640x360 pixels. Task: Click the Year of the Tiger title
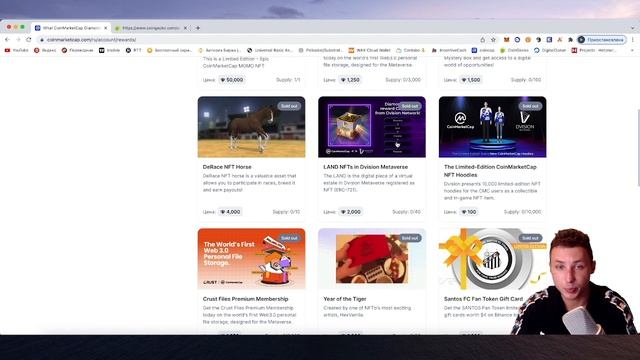(344, 299)
